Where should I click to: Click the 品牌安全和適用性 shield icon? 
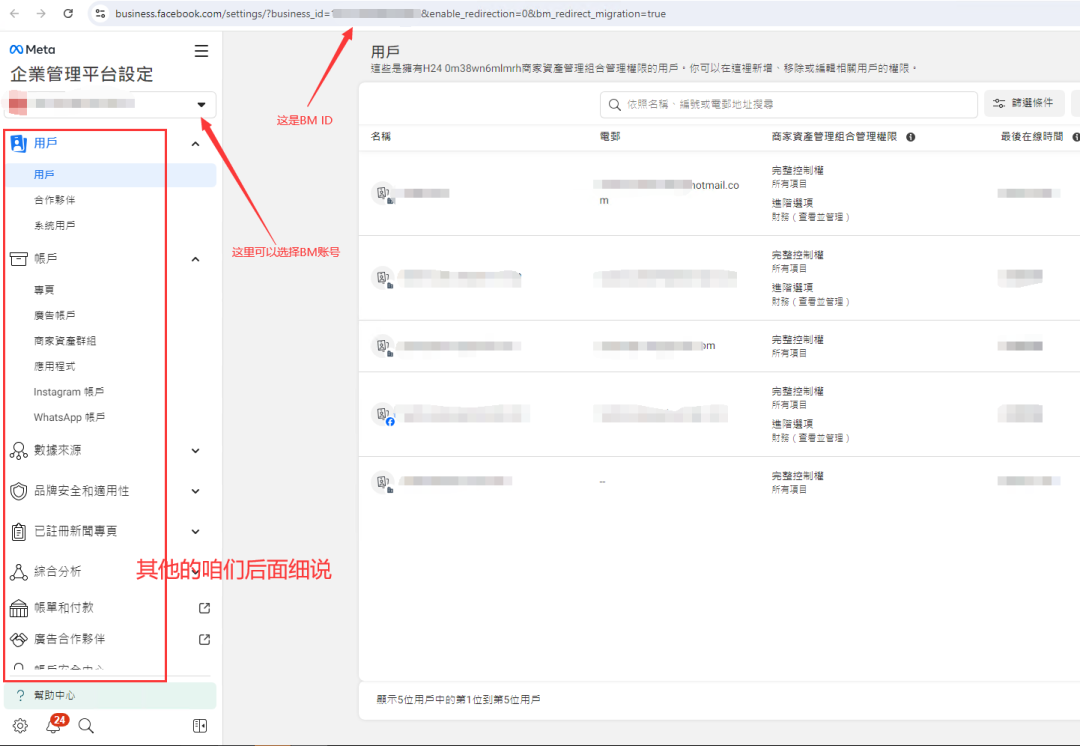[19, 491]
